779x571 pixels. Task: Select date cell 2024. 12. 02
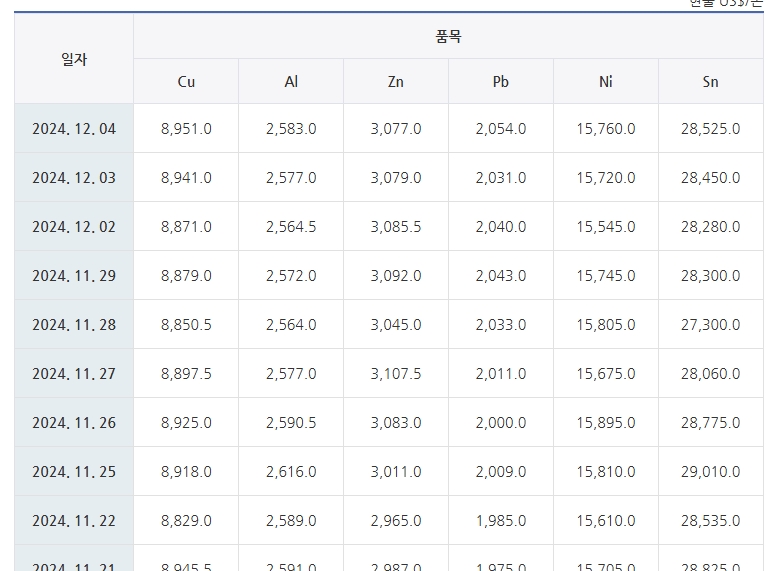click(x=74, y=227)
